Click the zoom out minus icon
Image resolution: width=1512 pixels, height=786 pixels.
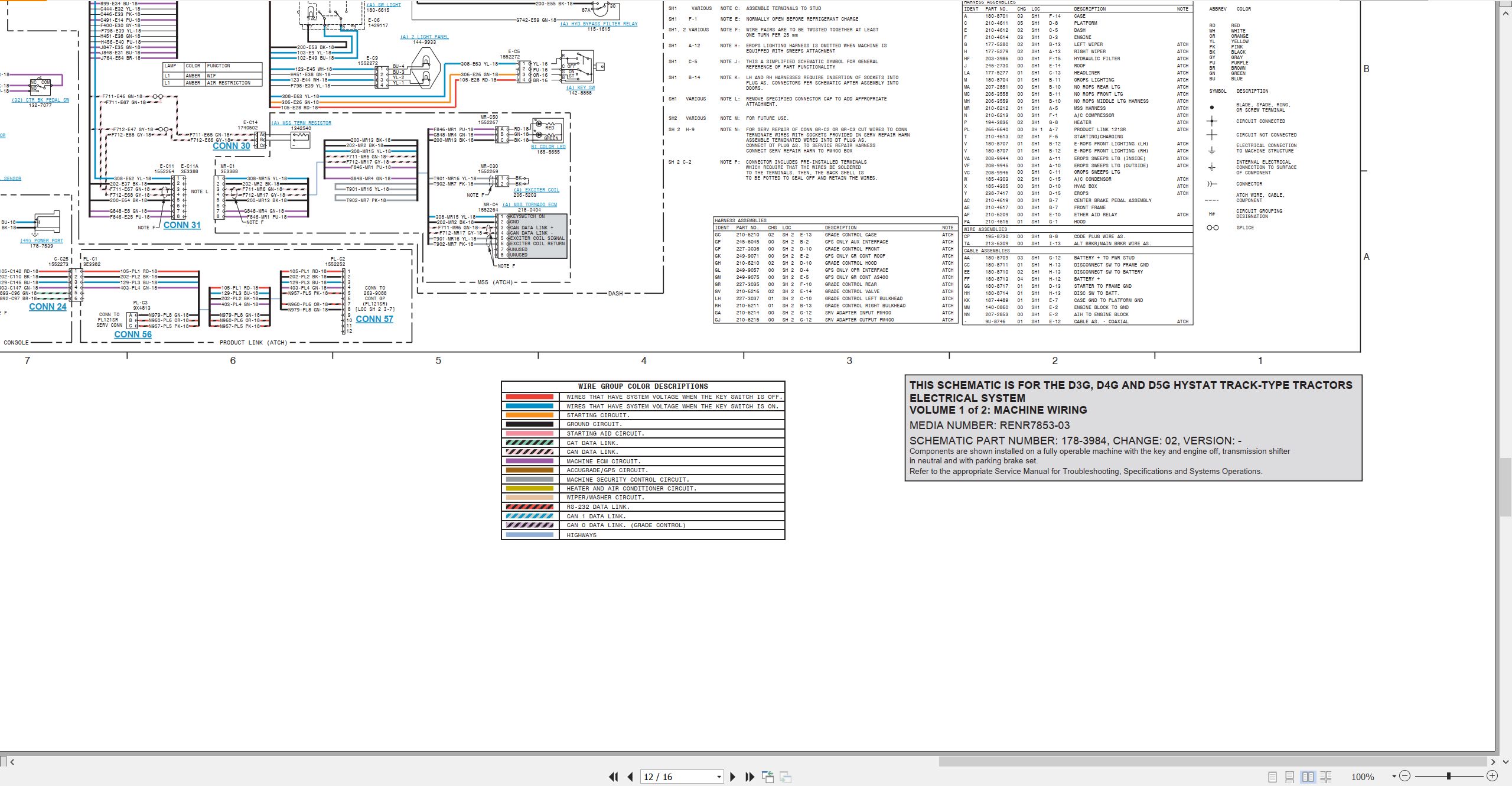coord(1405,776)
